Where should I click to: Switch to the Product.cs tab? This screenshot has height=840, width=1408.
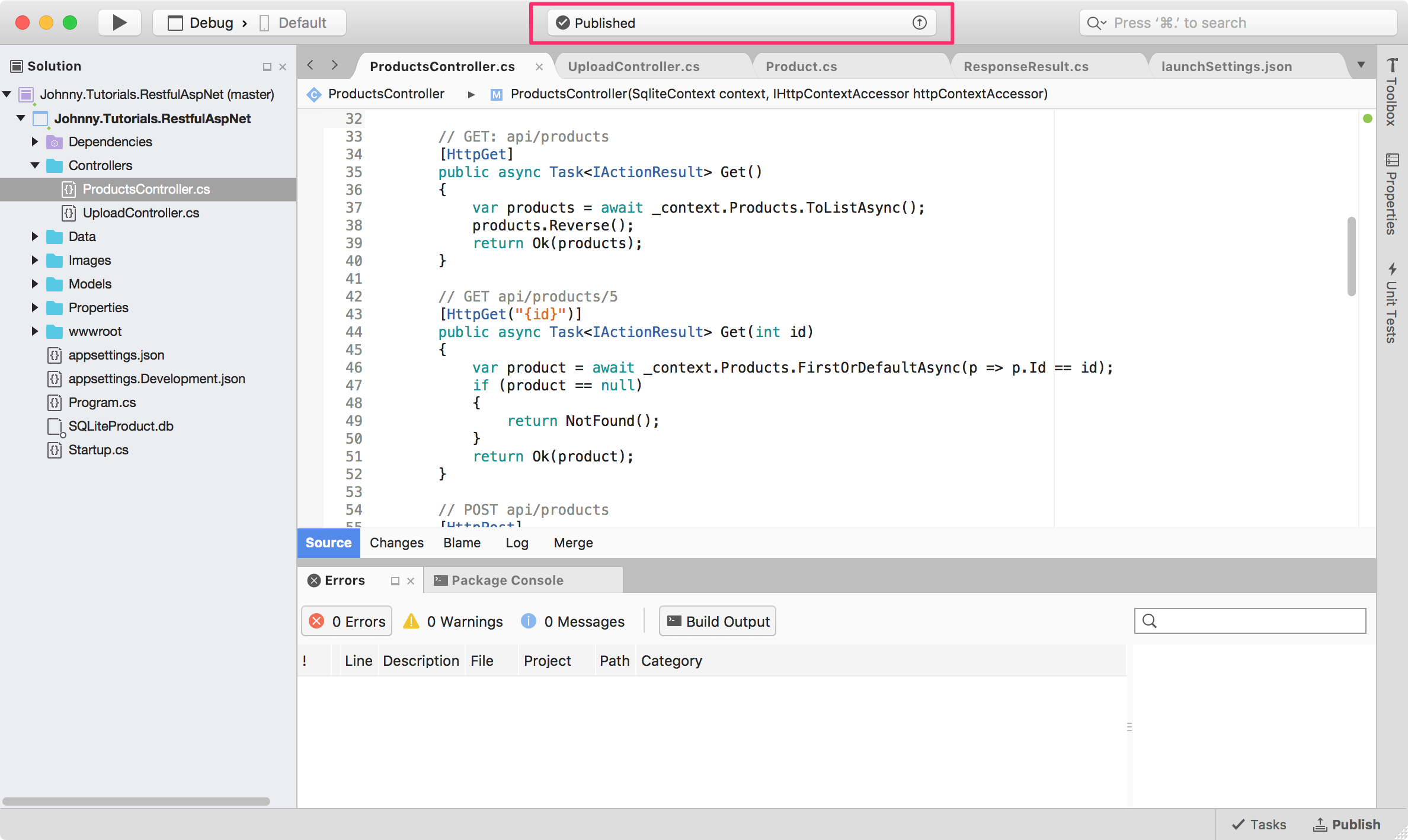pyautogui.click(x=801, y=66)
